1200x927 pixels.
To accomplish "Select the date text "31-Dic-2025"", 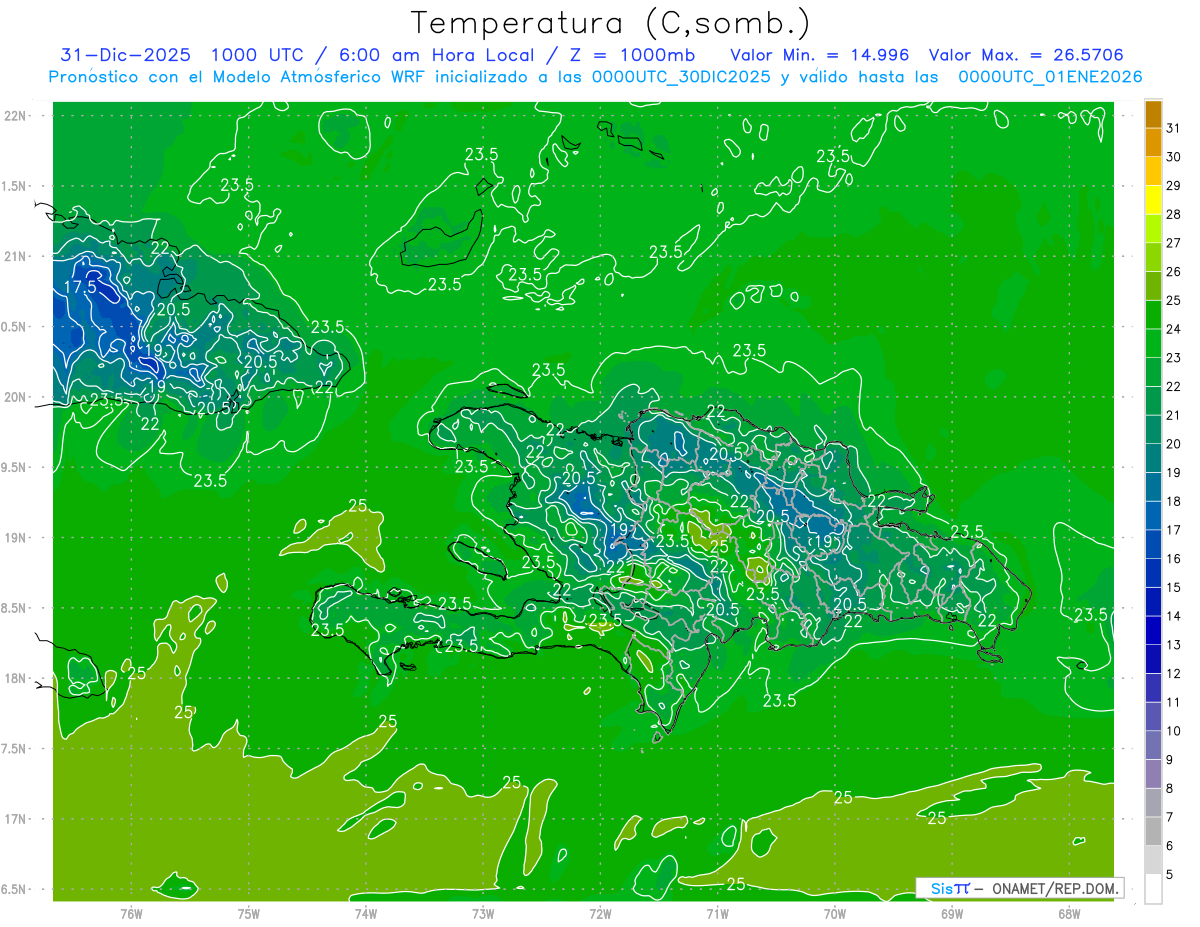I will pos(125,55).
